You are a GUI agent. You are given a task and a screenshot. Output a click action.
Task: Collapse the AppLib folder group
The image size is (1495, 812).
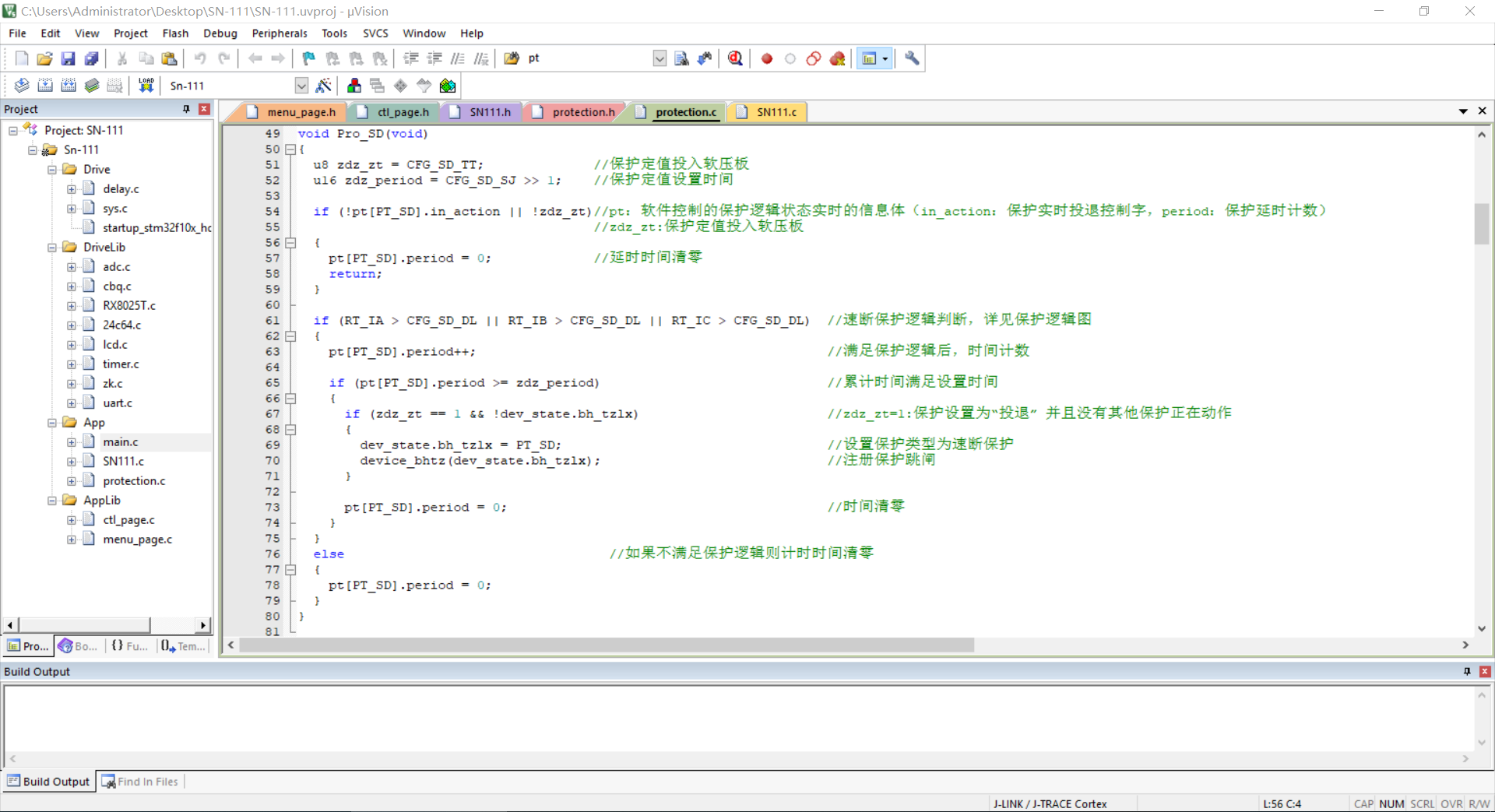(x=52, y=501)
